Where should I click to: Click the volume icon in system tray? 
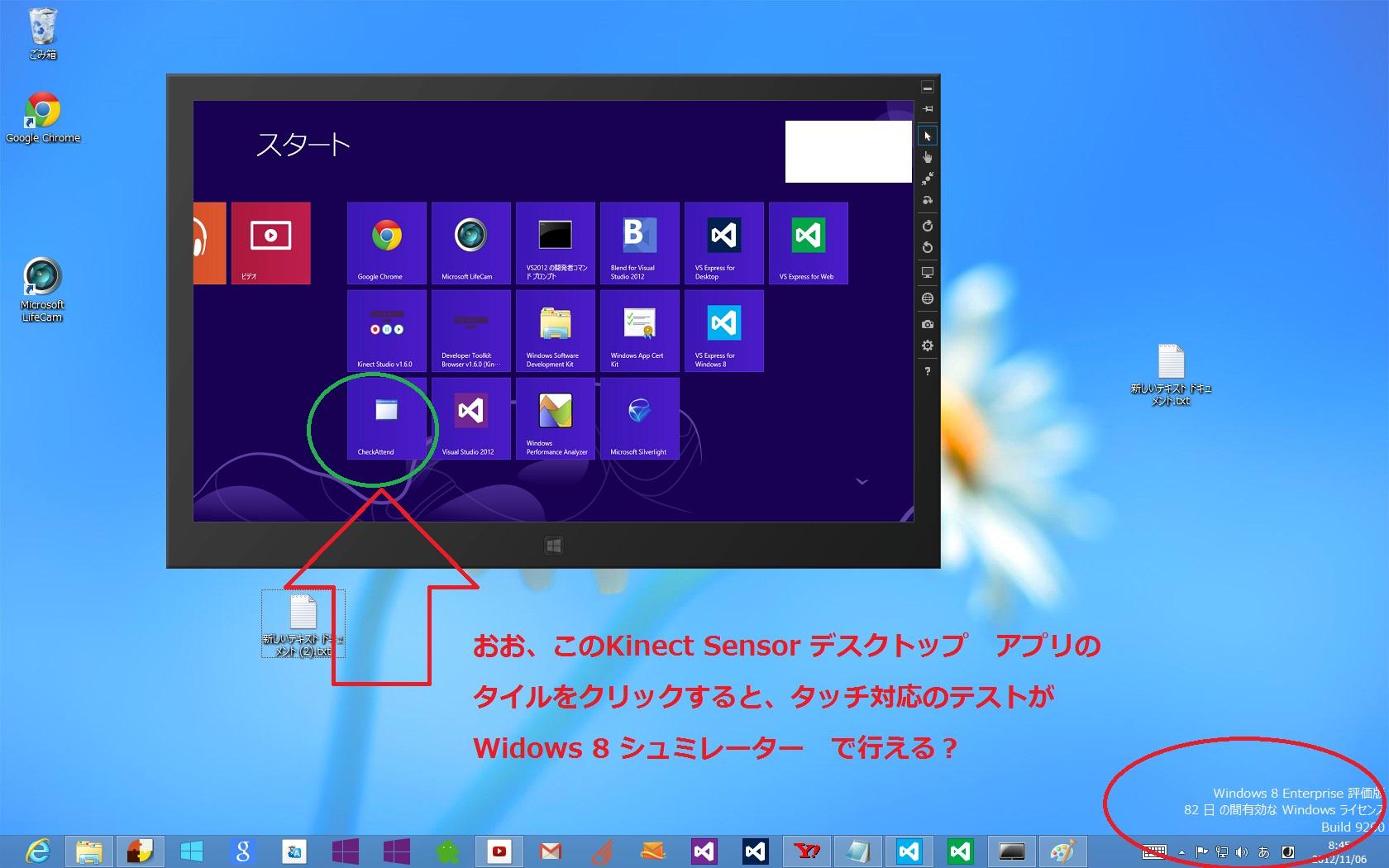(x=1242, y=852)
